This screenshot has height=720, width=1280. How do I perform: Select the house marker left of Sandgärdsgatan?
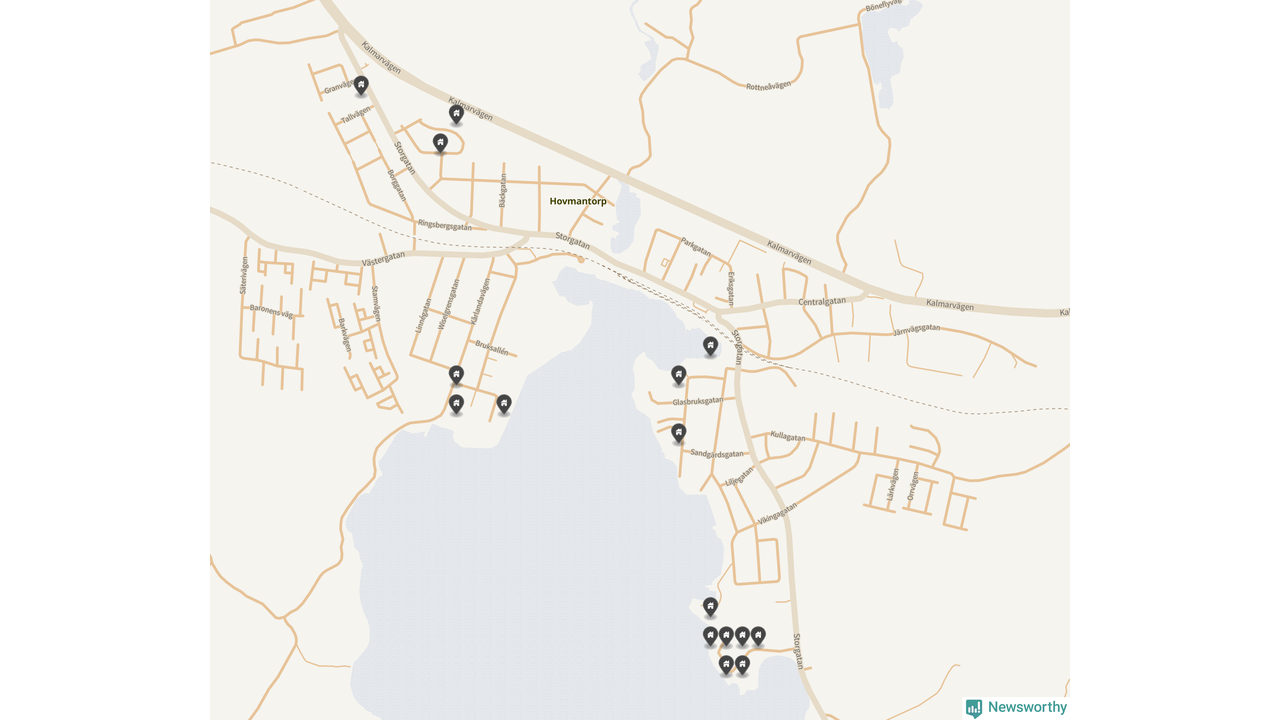(x=678, y=433)
